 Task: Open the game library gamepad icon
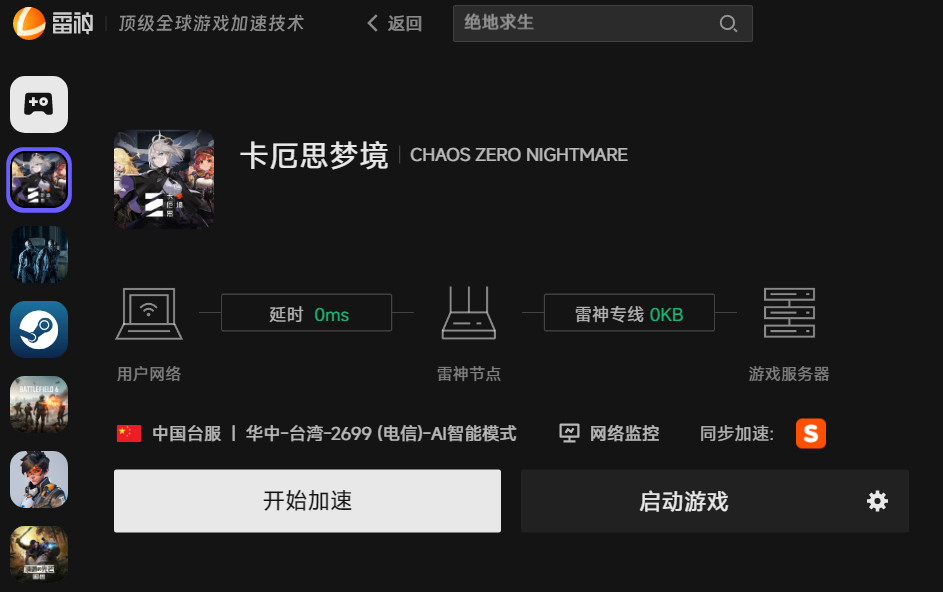click(x=39, y=104)
